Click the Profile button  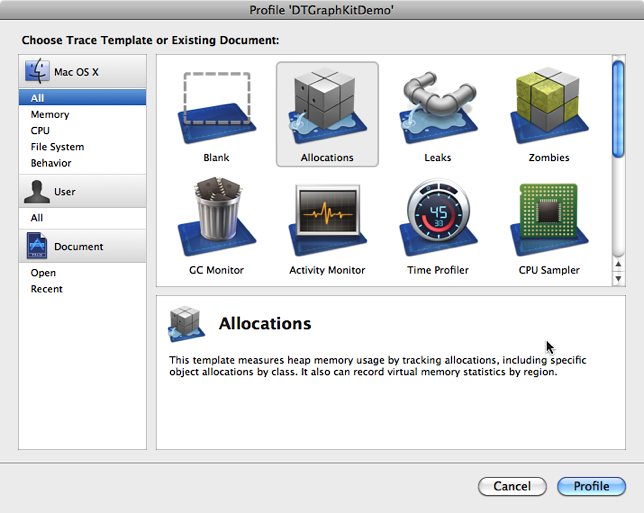pyautogui.click(x=591, y=487)
